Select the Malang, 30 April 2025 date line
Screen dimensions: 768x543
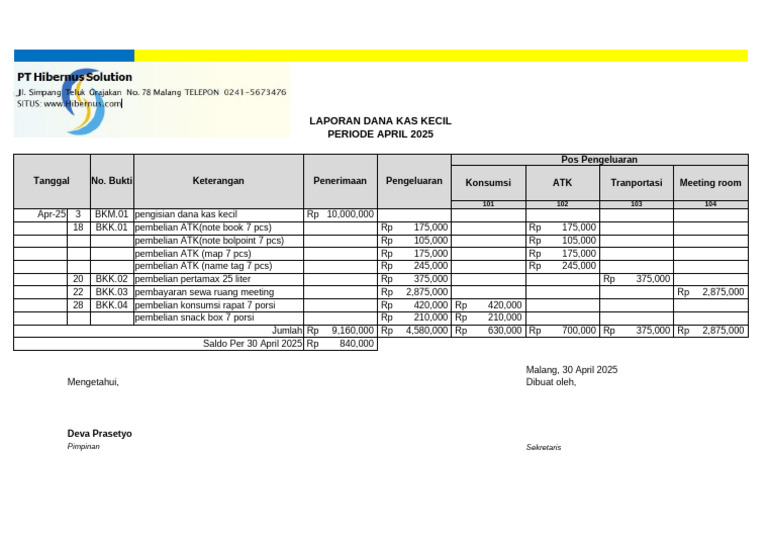(x=572, y=370)
